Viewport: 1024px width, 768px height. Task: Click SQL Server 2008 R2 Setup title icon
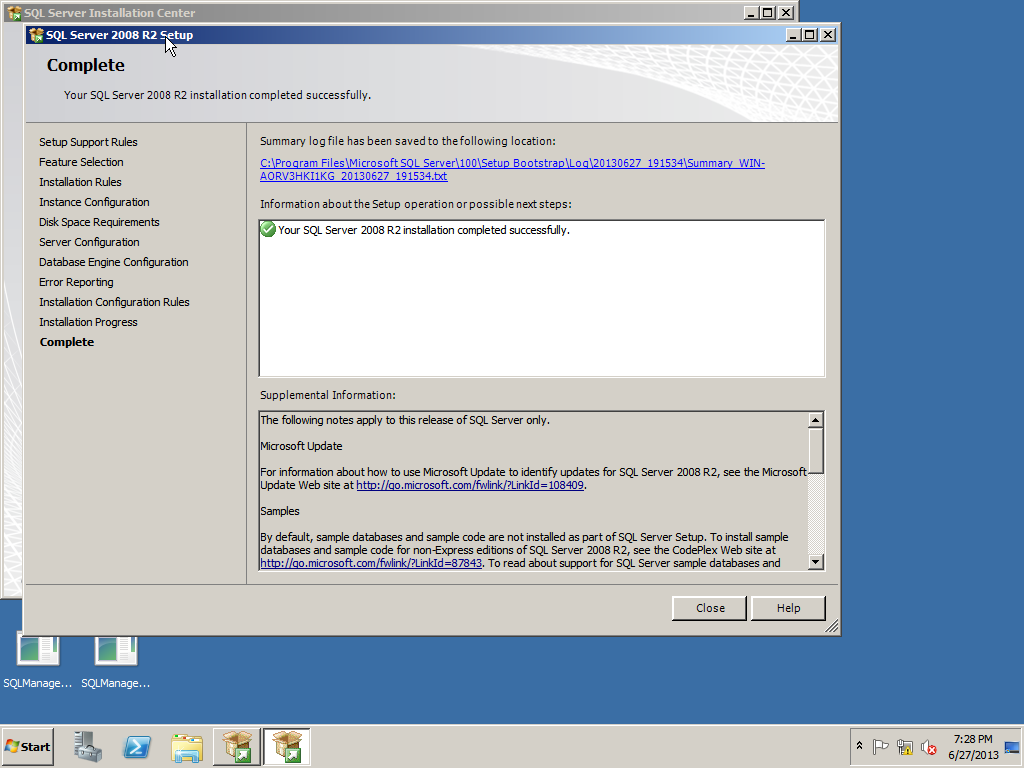coord(37,35)
